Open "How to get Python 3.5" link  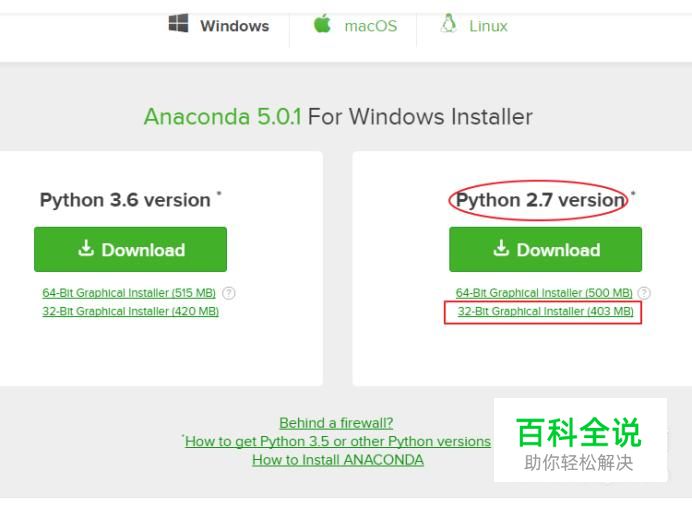[x=338, y=441]
